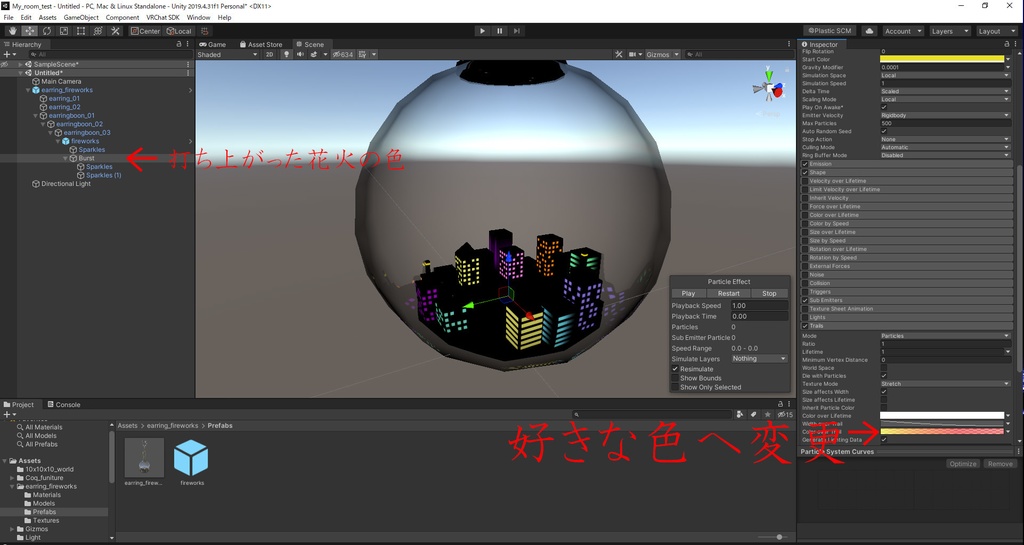
Task: Click Stop in Particle Effect panel
Action: click(769, 293)
